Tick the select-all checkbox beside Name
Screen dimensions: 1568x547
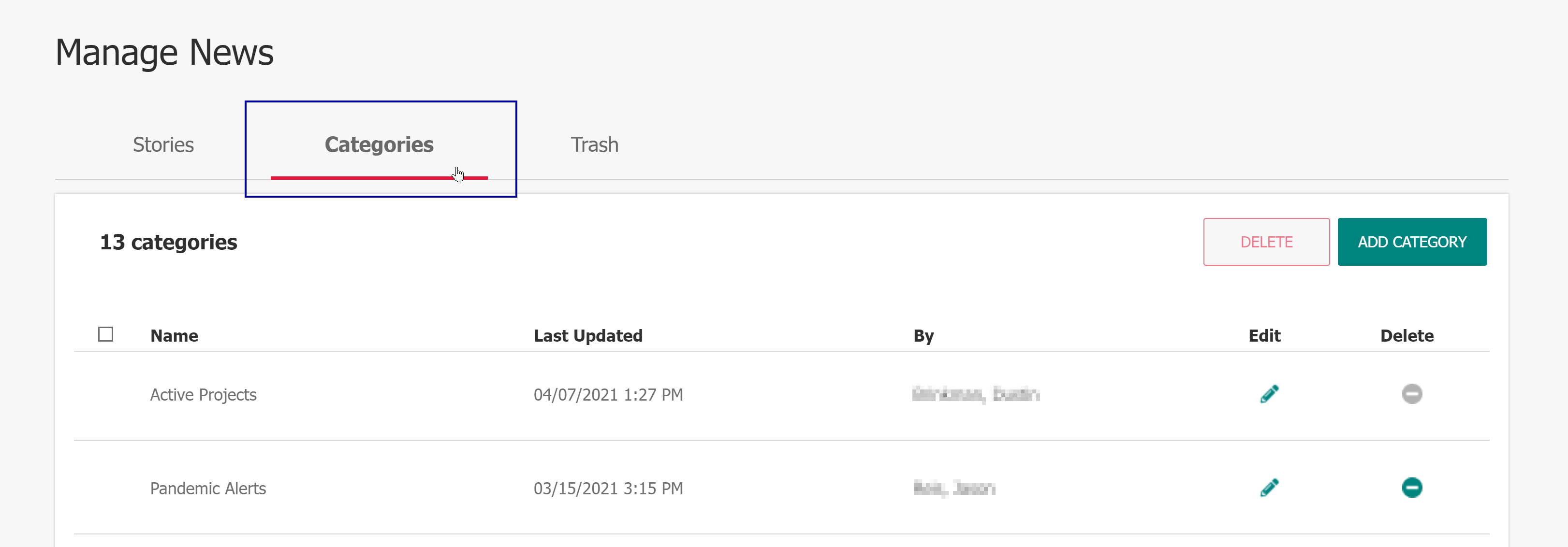click(x=105, y=335)
